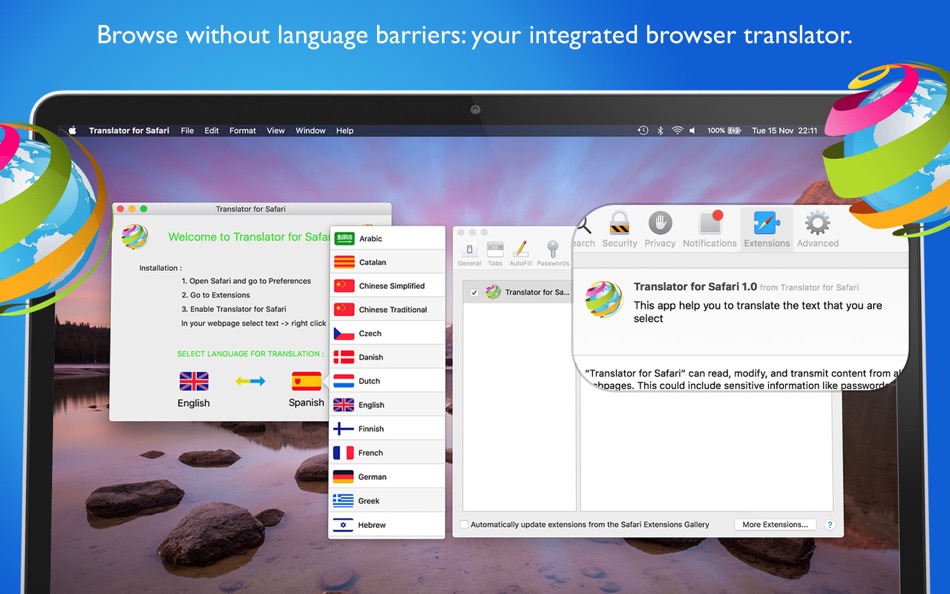Click the Wi-Fi menu bar icon
This screenshot has width=950, height=594.
677,130
